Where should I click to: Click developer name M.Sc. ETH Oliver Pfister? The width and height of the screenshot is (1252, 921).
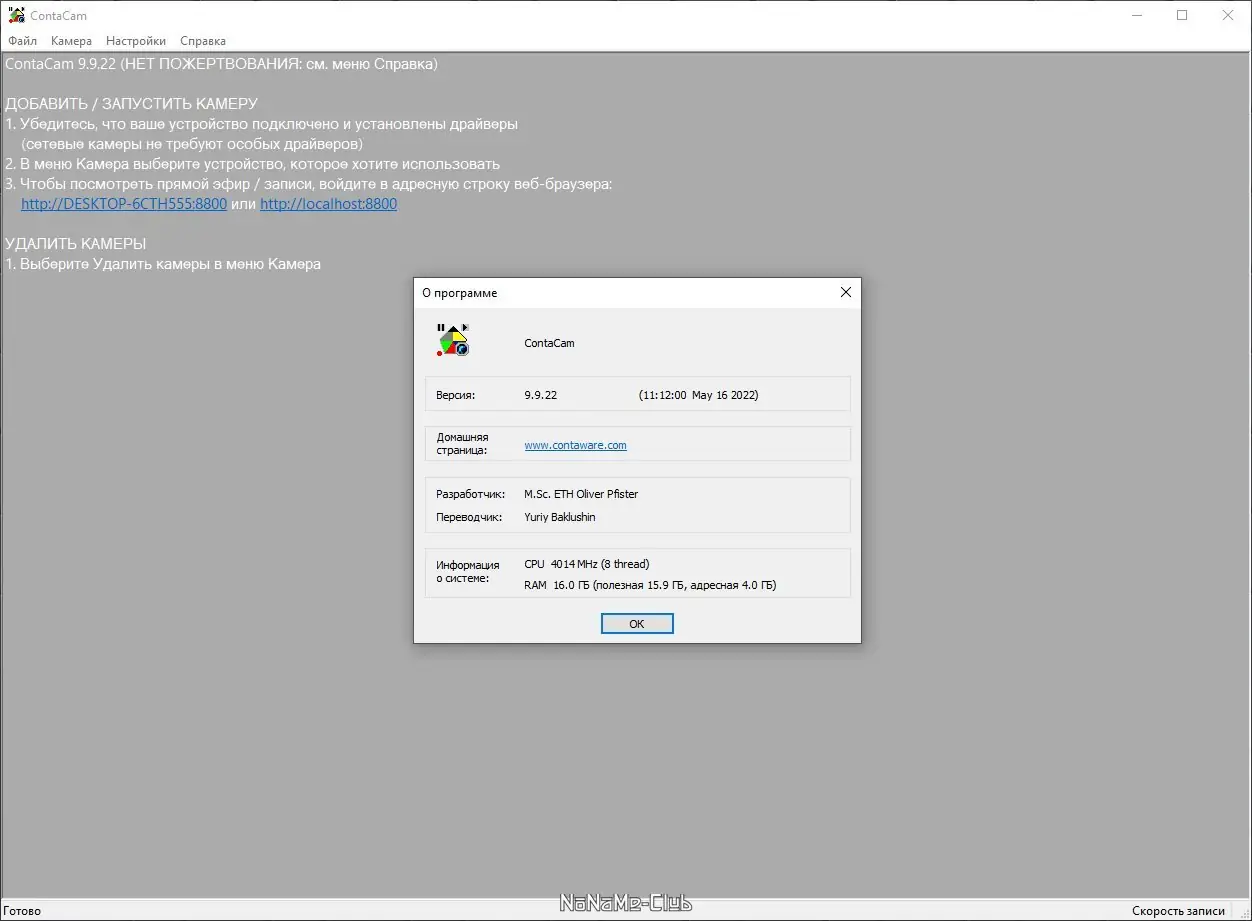pos(581,494)
